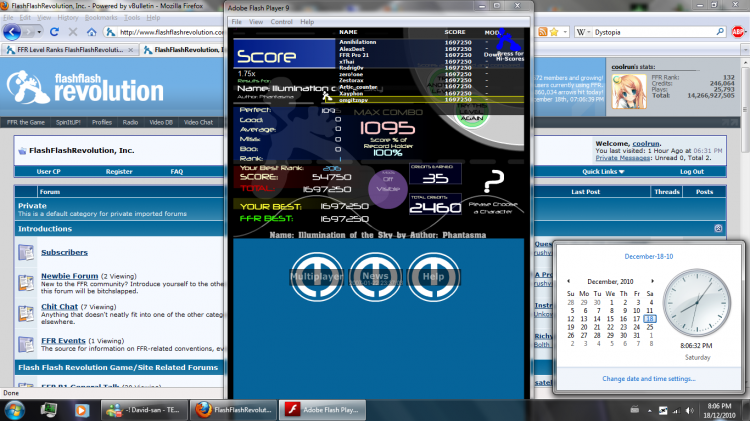The height and width of the screenshot is (421, 750).
Task: Click the Video DB nav item
Action: (x=161, y=122)
